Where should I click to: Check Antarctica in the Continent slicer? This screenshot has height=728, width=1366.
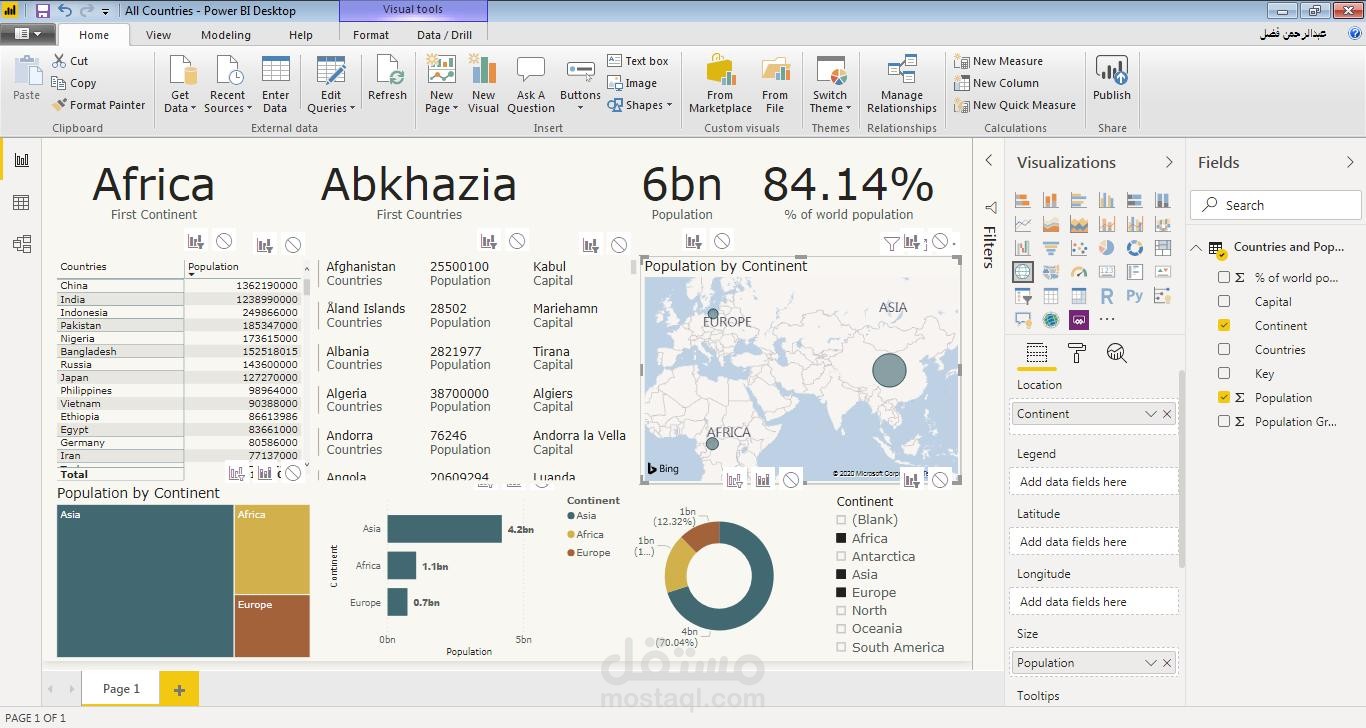(841, 556)
